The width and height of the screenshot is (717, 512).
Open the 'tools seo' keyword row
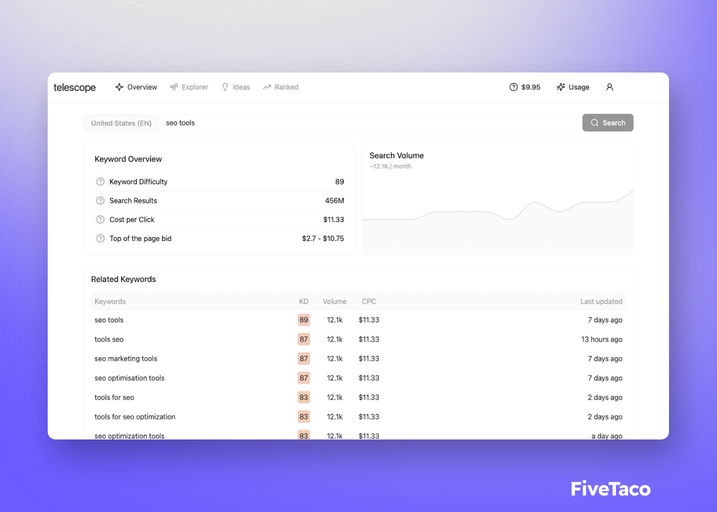(358, 339)
